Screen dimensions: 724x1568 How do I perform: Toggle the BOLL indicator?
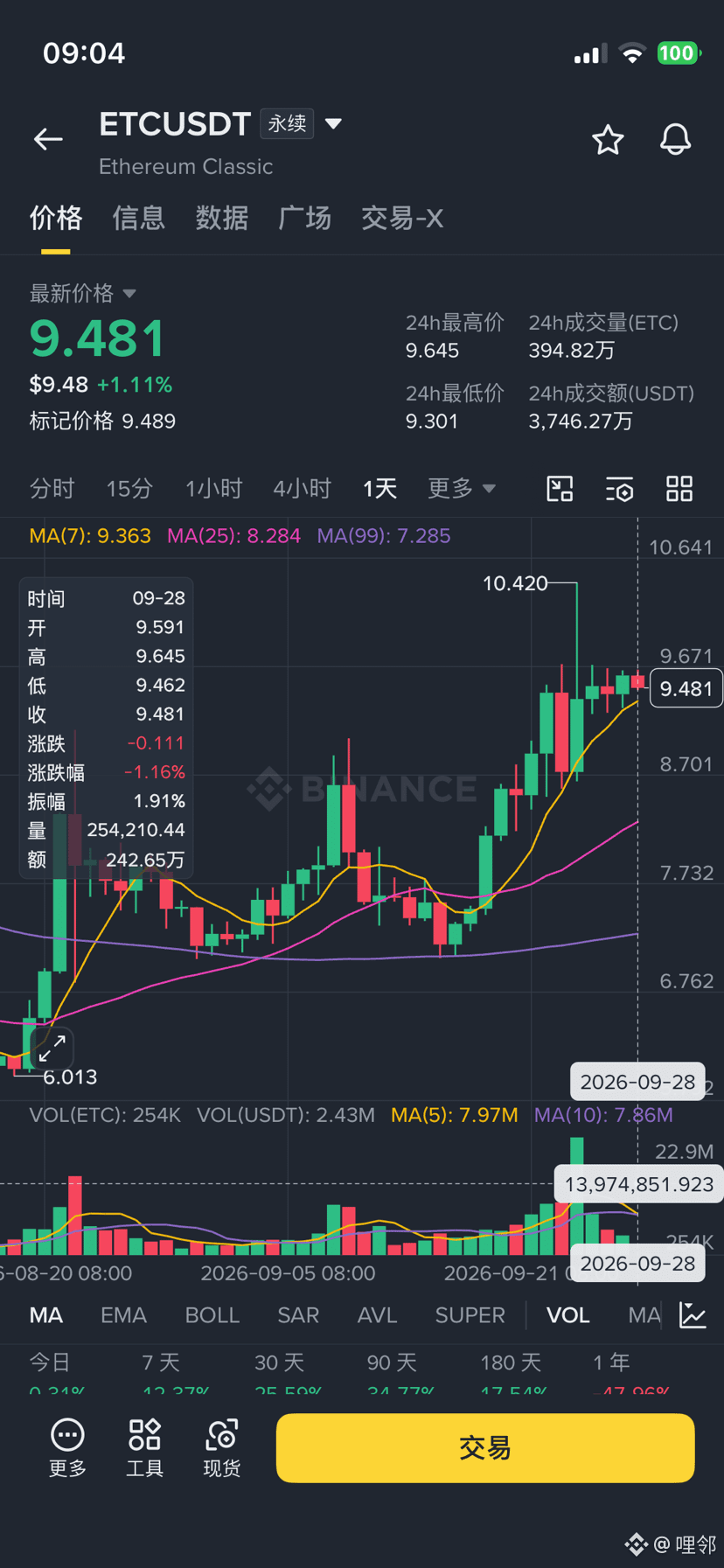pyautogui.click(x=212, y=1315)
